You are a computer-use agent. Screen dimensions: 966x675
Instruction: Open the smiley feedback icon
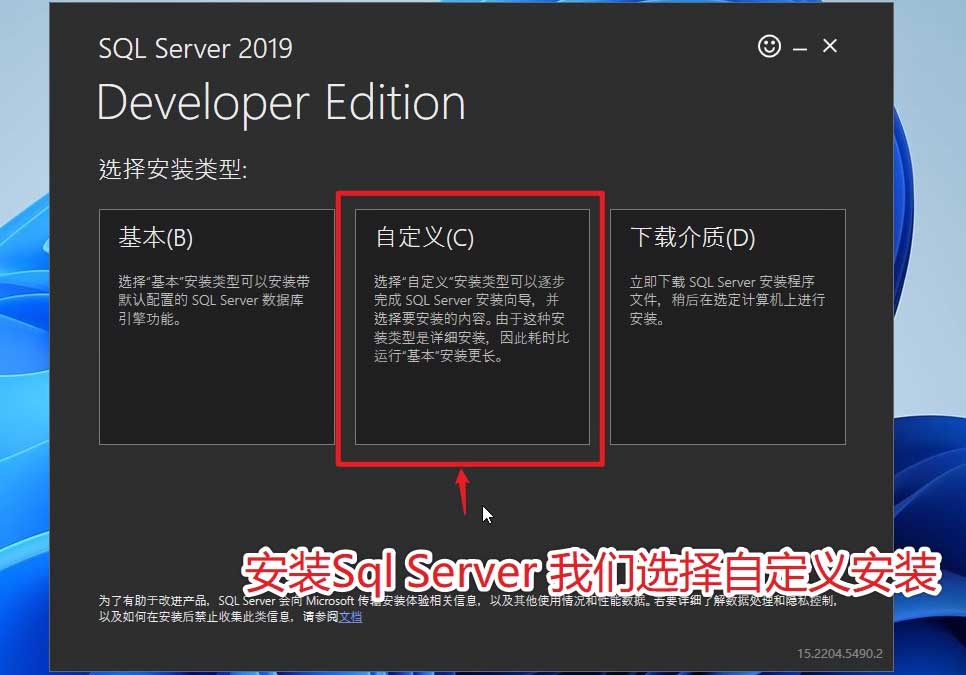point(769,46)
